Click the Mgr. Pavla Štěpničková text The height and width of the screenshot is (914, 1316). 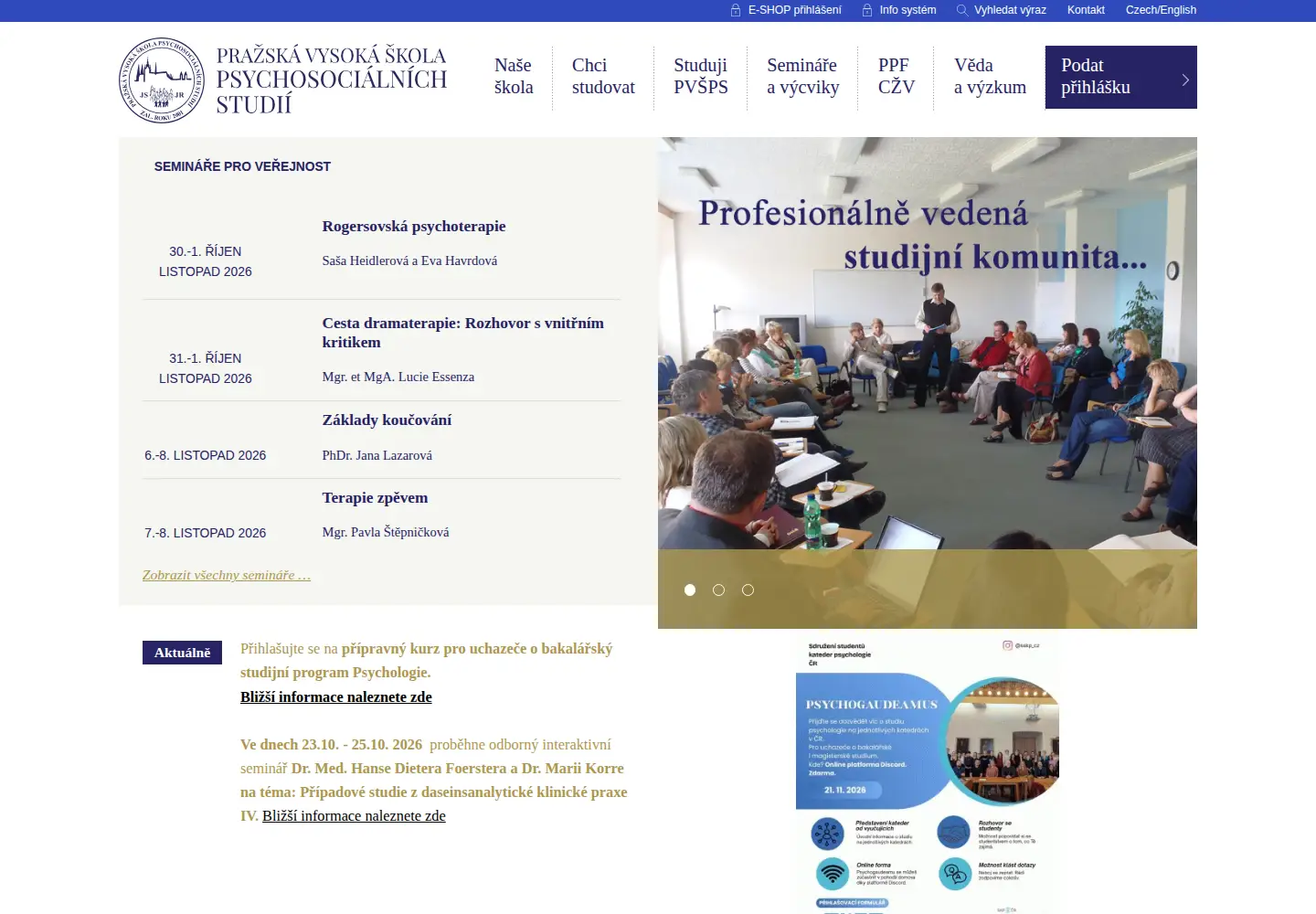click(386, 532)
